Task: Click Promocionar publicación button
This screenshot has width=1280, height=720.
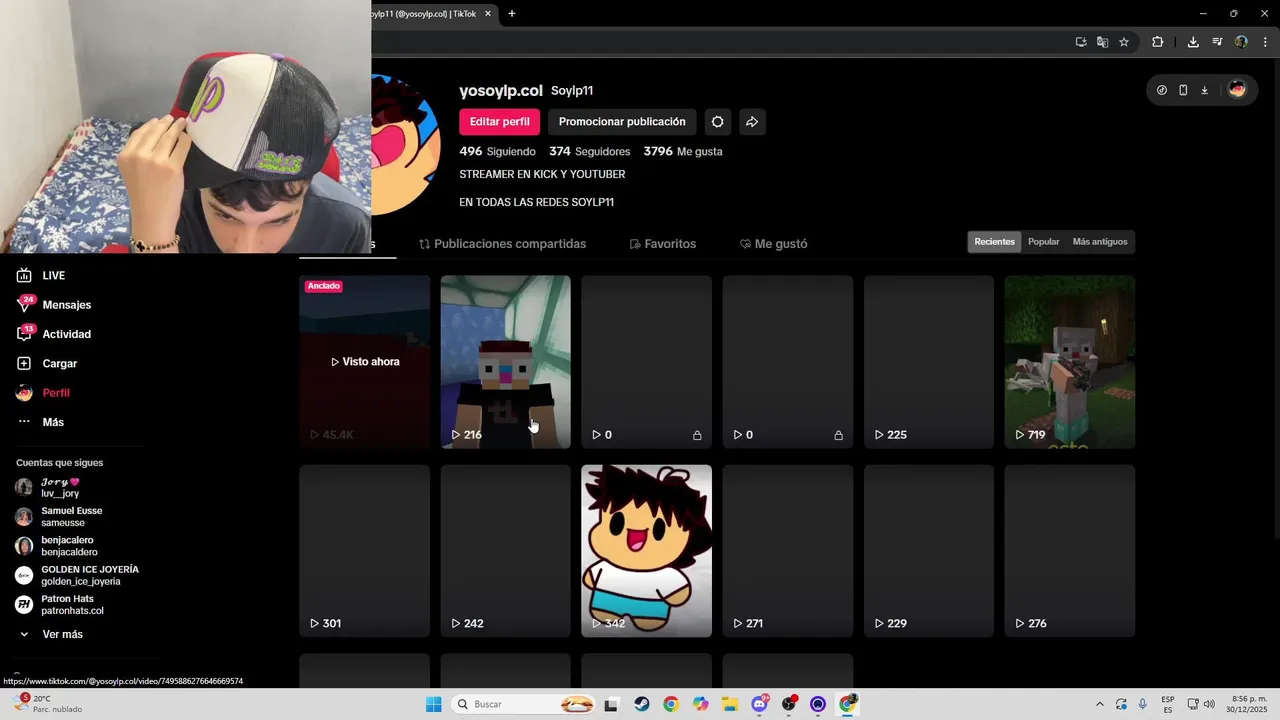Action: click(622, 122)
